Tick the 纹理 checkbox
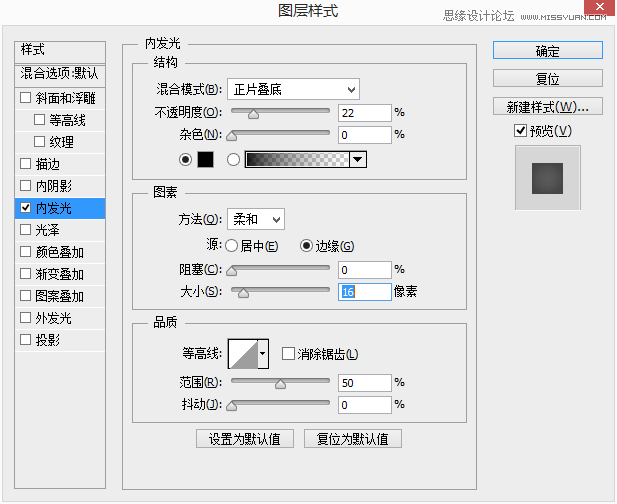617x504 pixels. pos(39,142)
